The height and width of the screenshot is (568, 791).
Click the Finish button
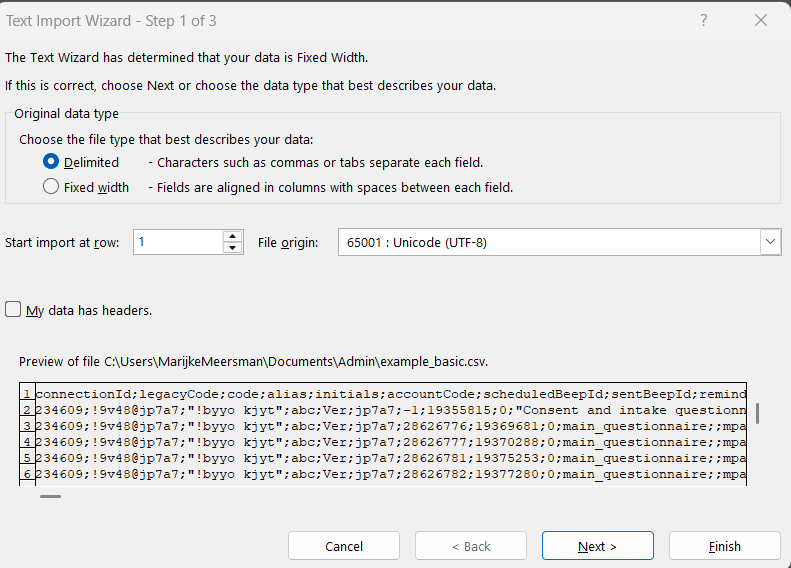724,546
